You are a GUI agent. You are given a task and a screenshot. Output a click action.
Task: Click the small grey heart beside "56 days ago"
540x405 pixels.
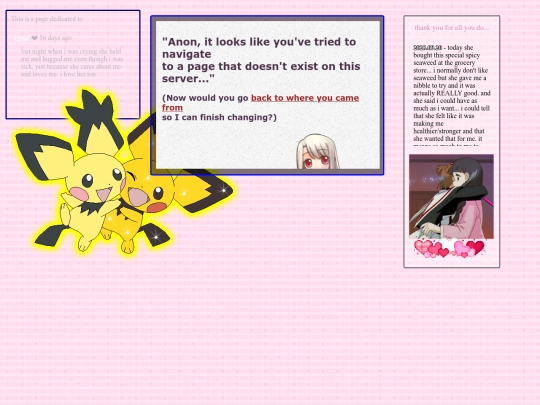(34, 38)
